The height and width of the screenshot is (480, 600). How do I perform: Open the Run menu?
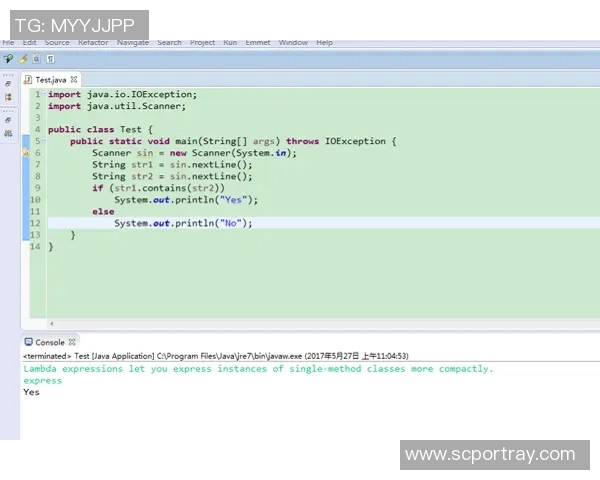230,43
